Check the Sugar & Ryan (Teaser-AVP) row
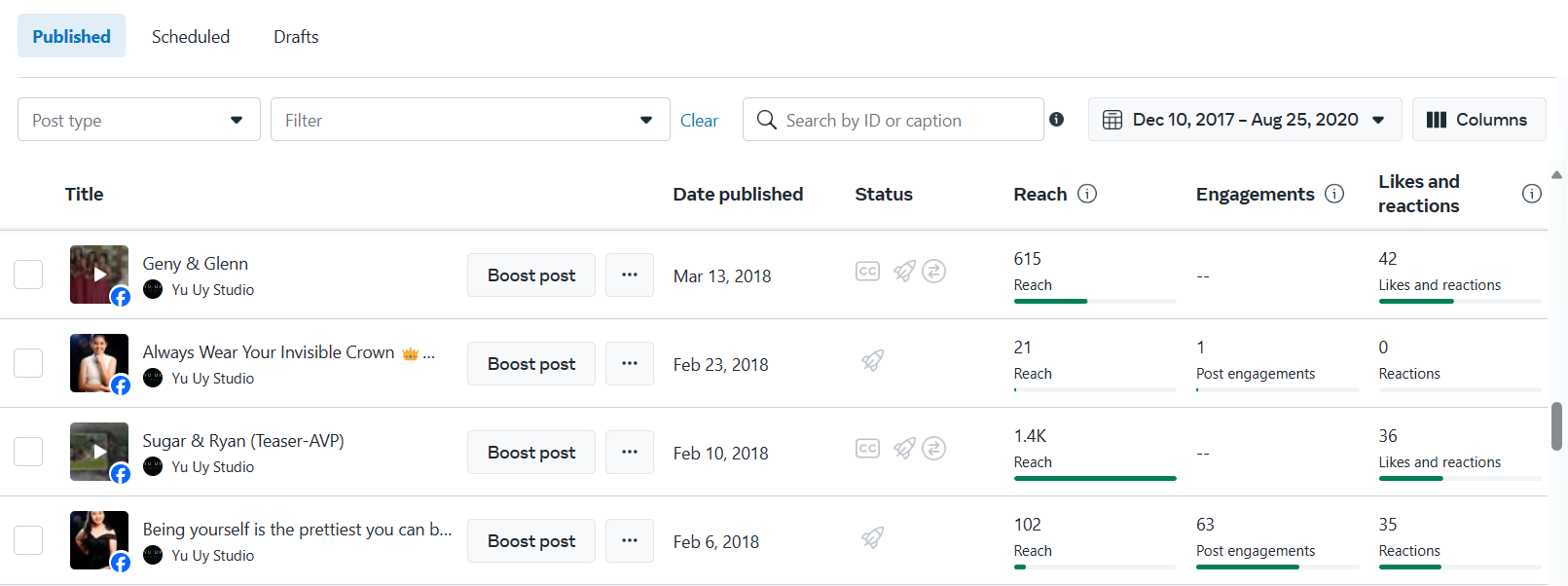 tap(28, 452)
